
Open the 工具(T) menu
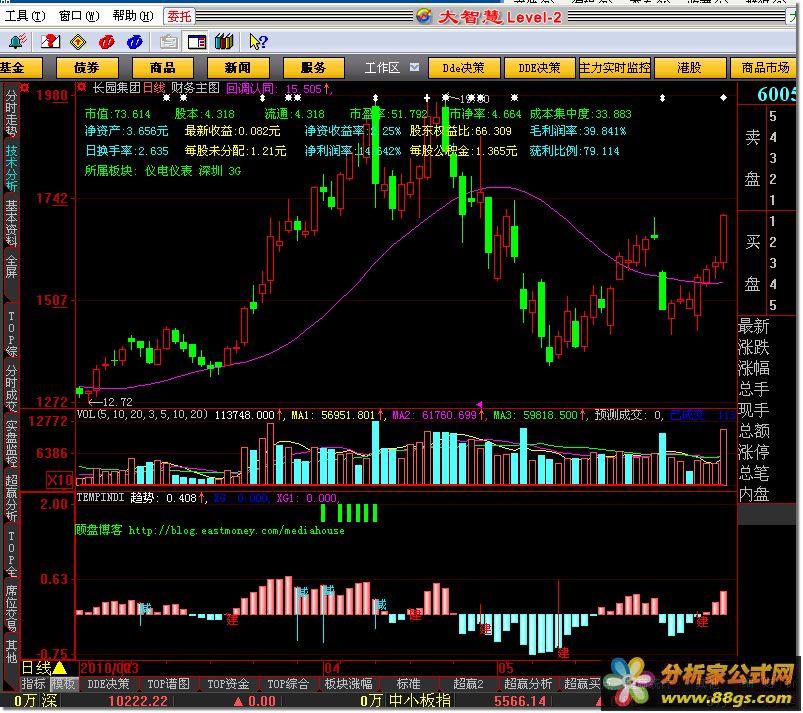pos(25,16)
